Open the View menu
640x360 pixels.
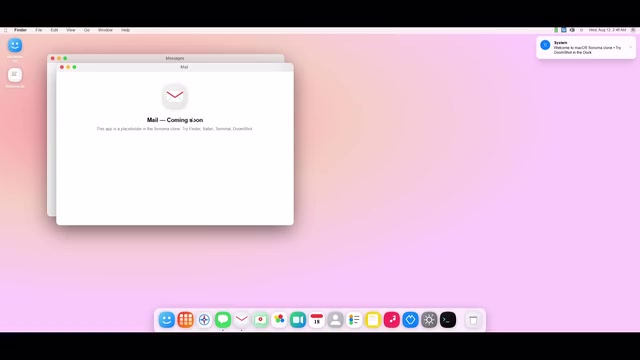tap(71, 30)
